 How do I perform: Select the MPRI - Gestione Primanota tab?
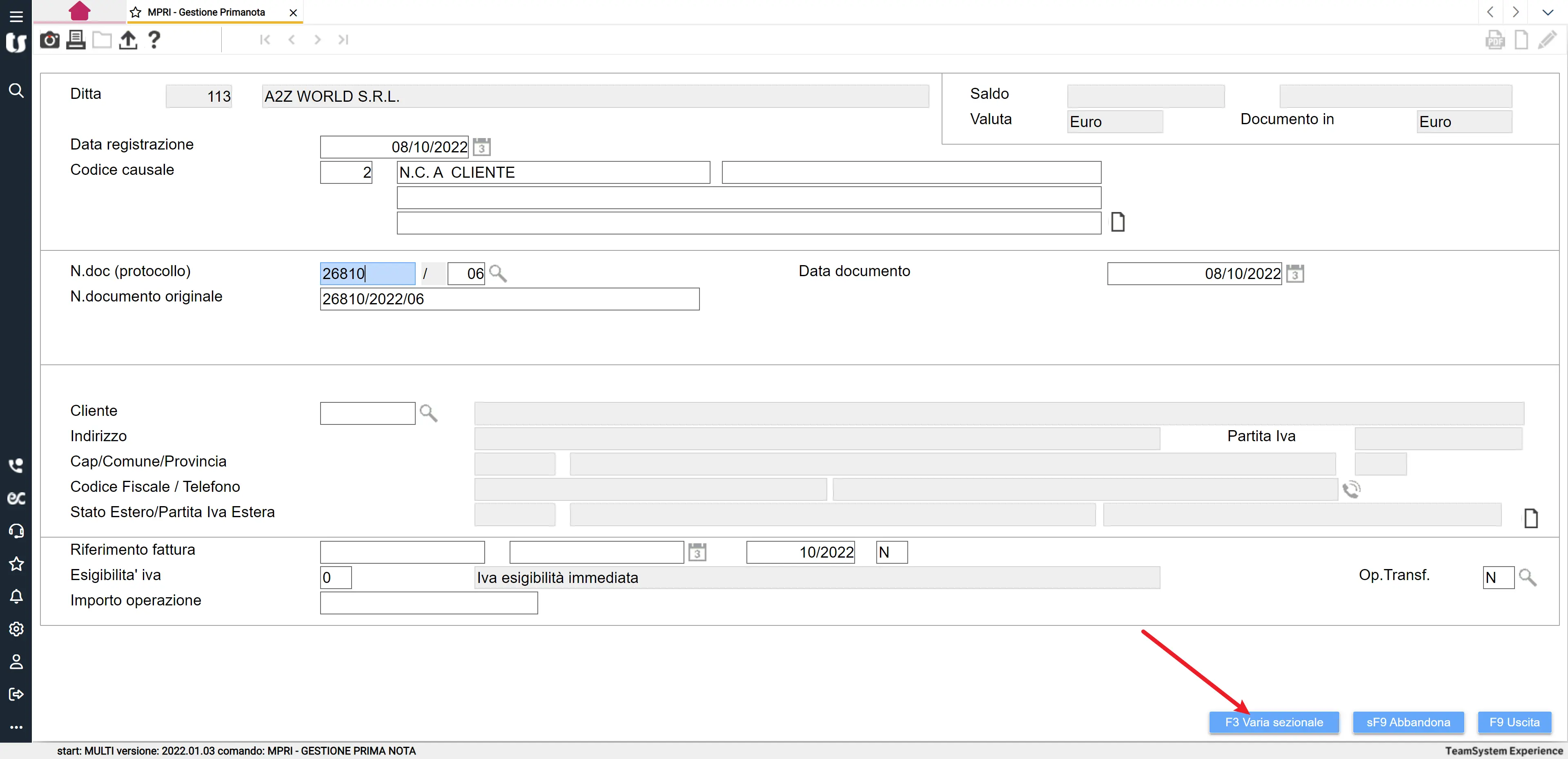pos(206,12)
